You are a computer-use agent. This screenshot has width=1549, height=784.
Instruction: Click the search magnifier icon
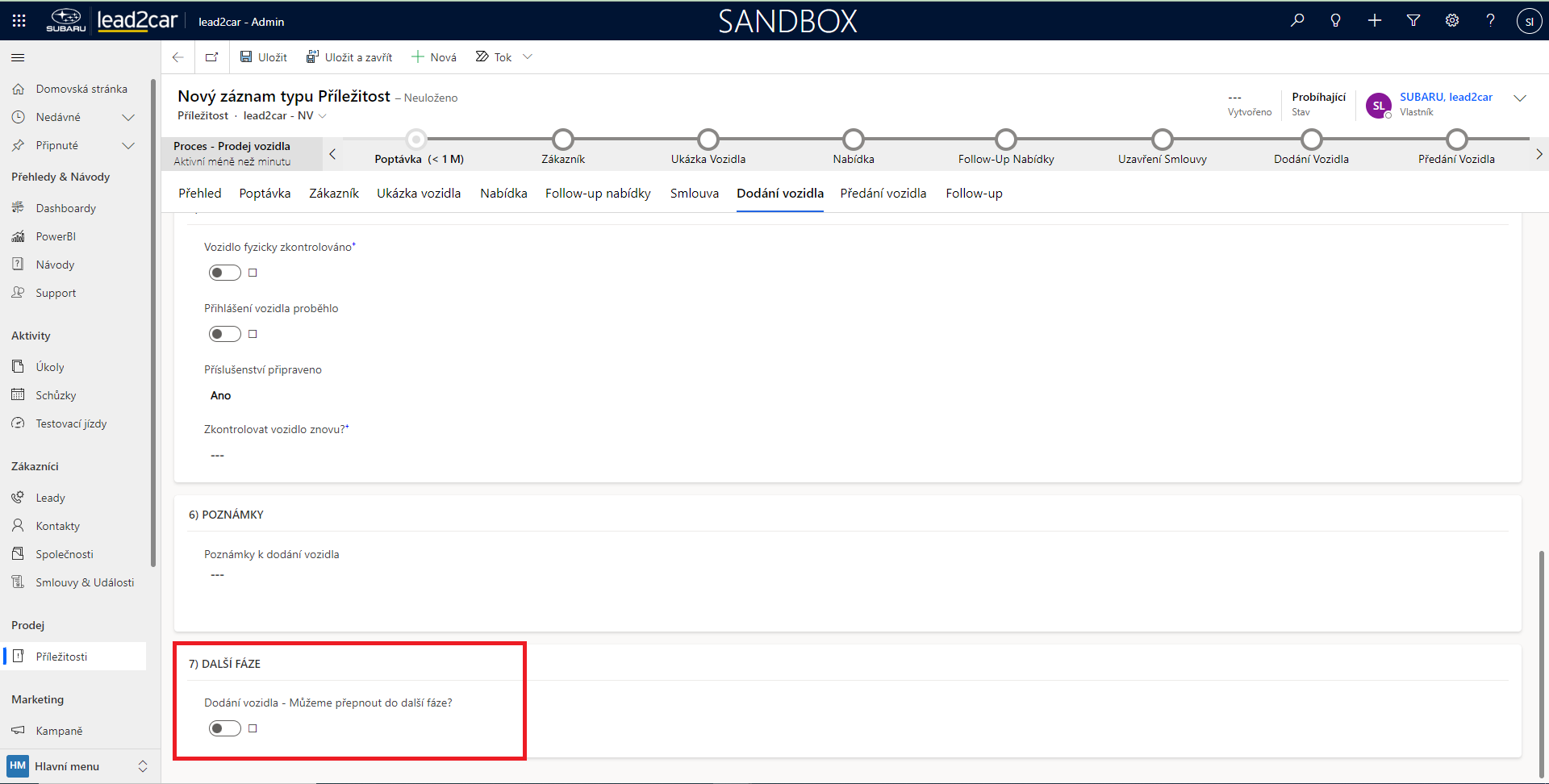pyautogui.click(x=1297, y=21)
